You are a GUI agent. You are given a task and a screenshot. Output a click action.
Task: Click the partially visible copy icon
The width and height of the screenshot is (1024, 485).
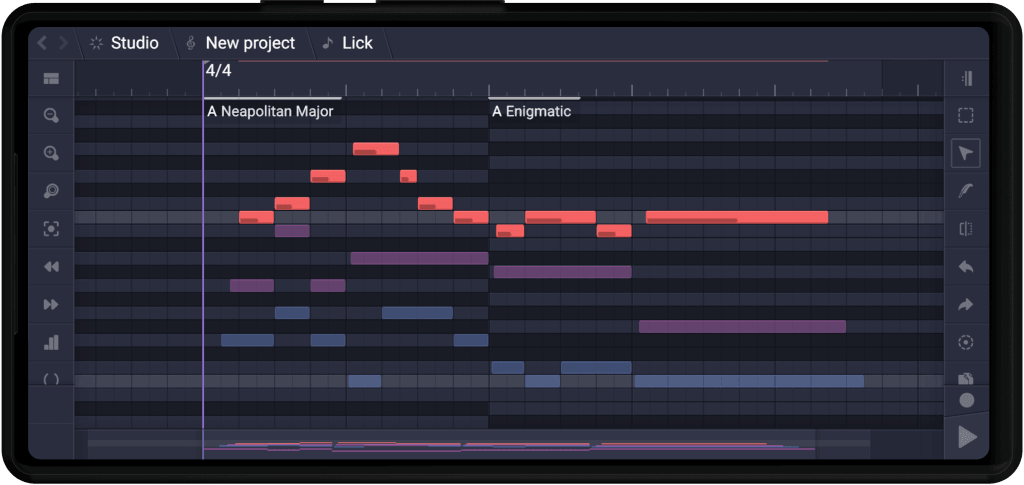coord(966,379)
